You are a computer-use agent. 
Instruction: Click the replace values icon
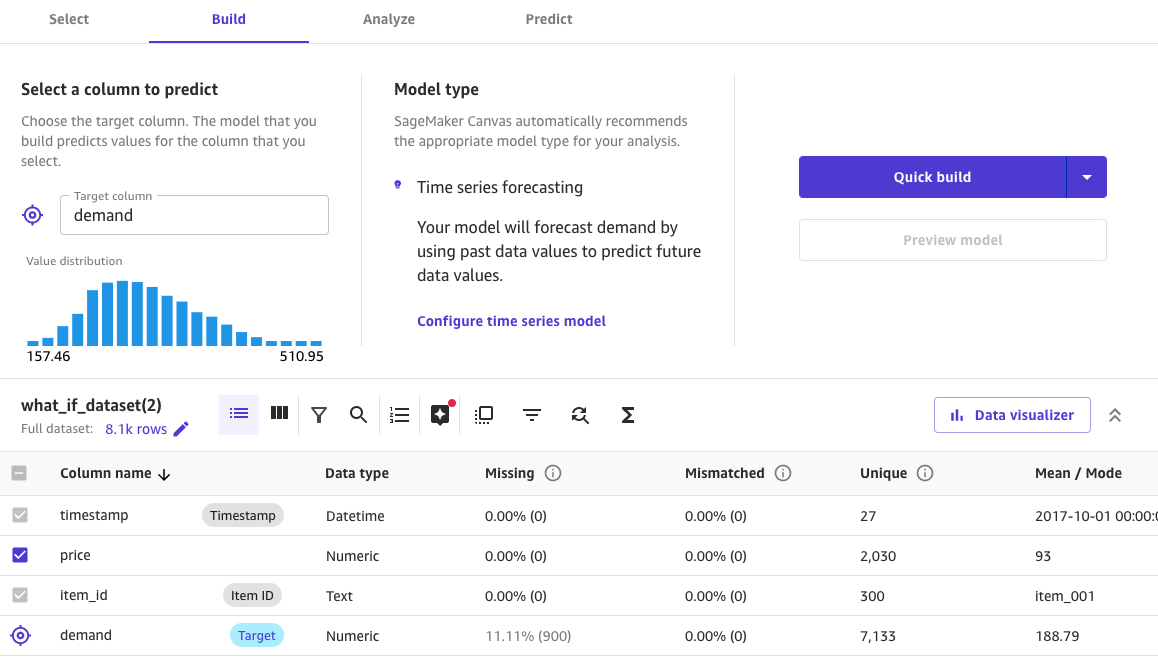coord(580,415)
